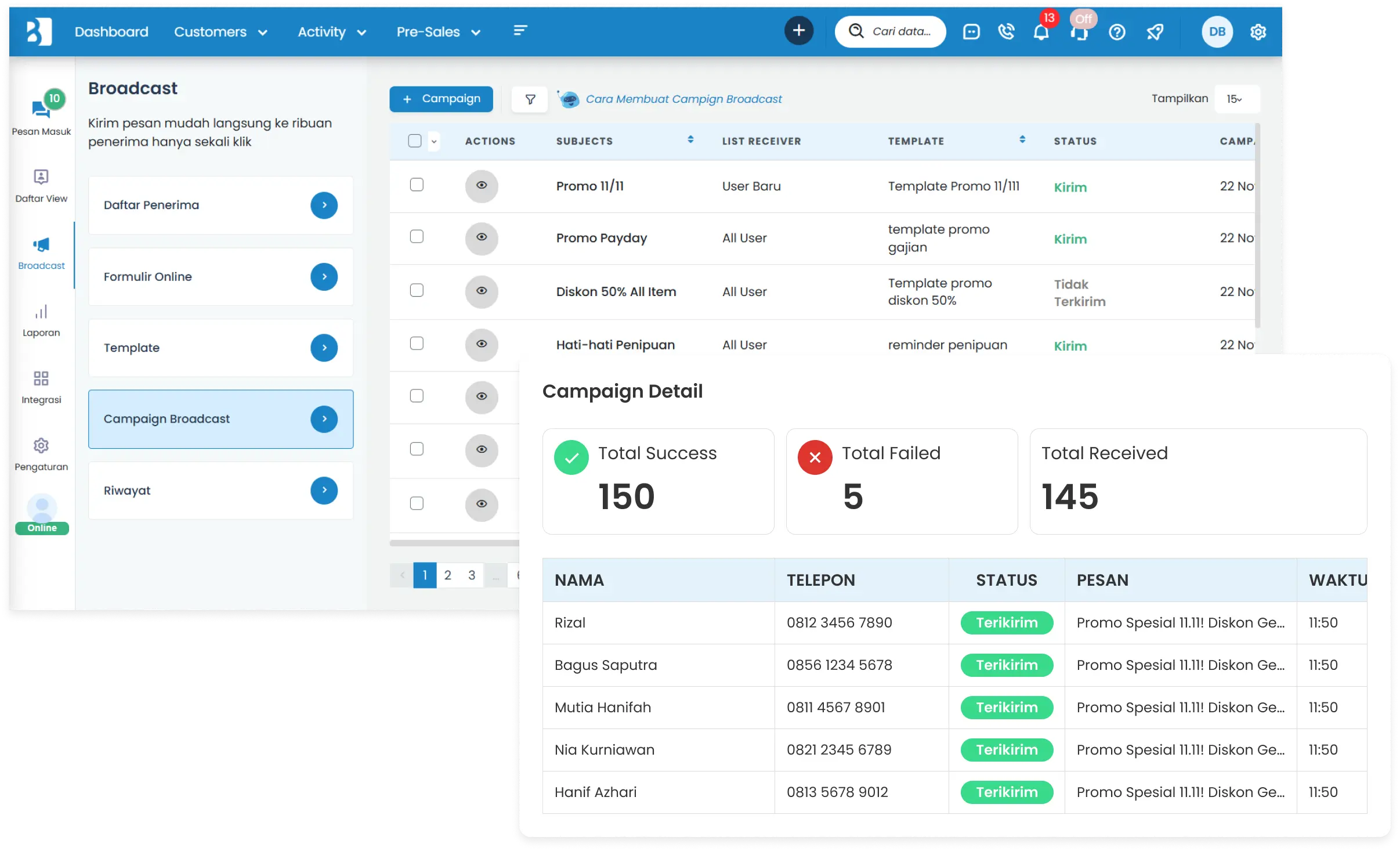1400x851 pixels.
Task: Click the phone call icon in header
Action: (1006, 32)
